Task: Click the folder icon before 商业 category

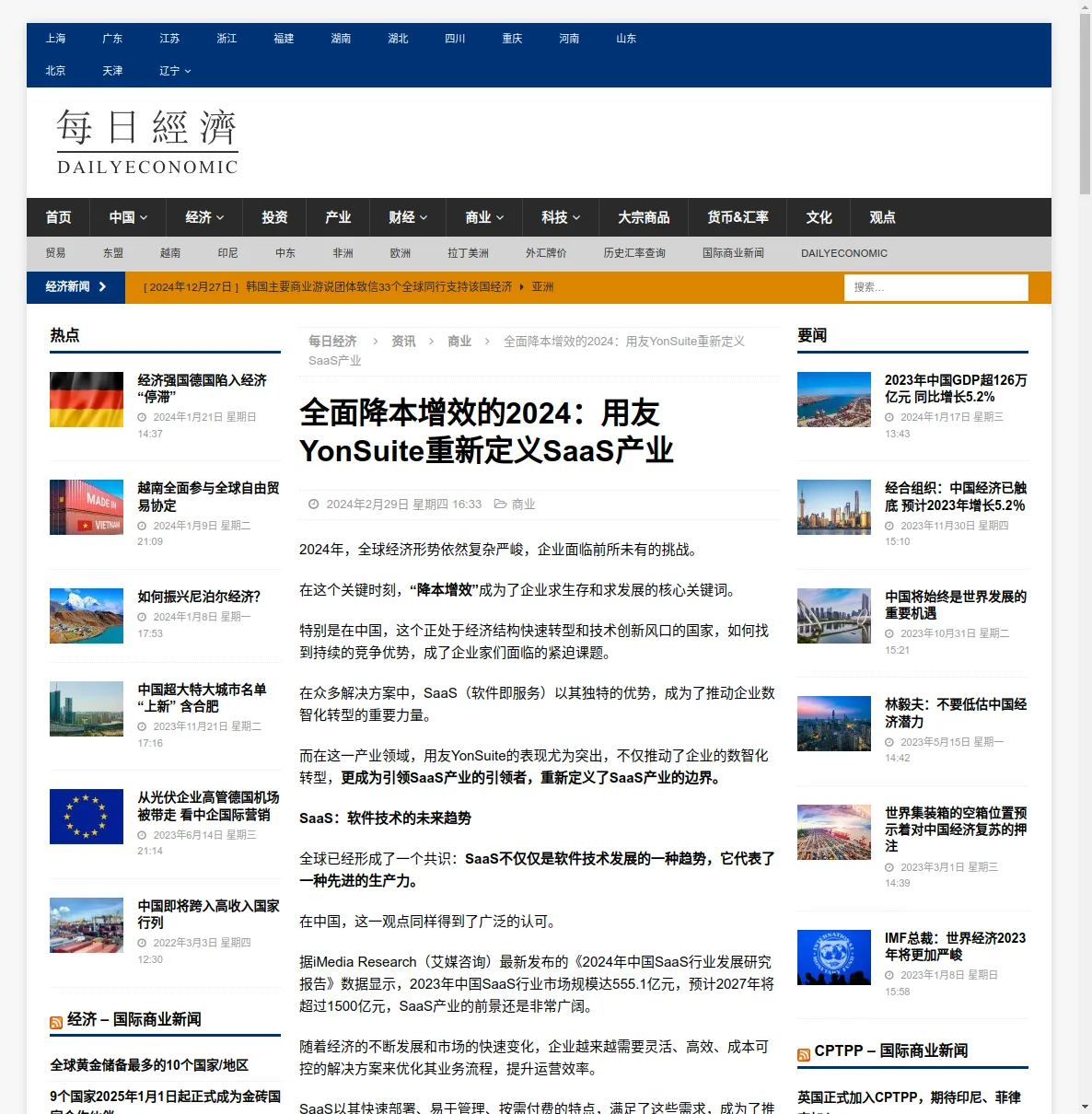Action: (x=500, y=504)
